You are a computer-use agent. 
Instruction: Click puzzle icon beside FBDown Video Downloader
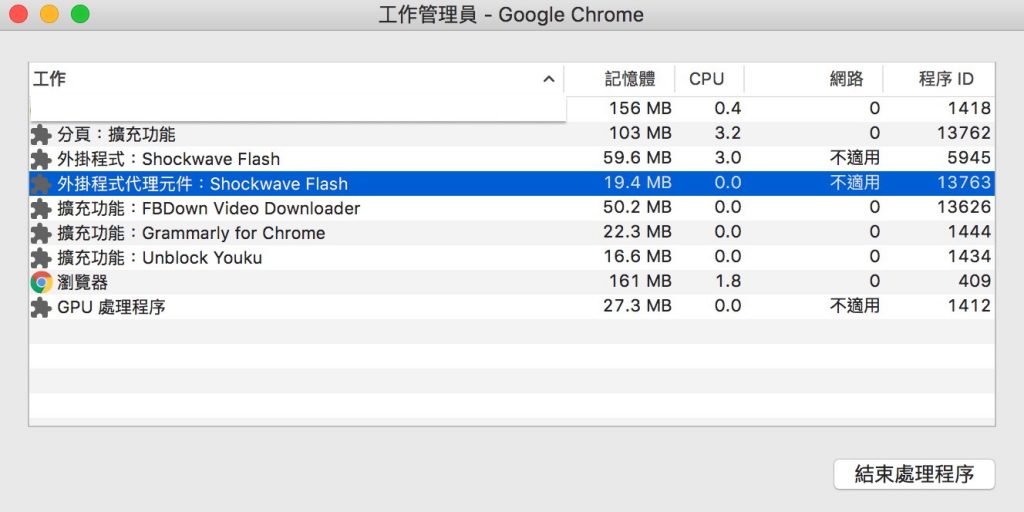[41, 209]
